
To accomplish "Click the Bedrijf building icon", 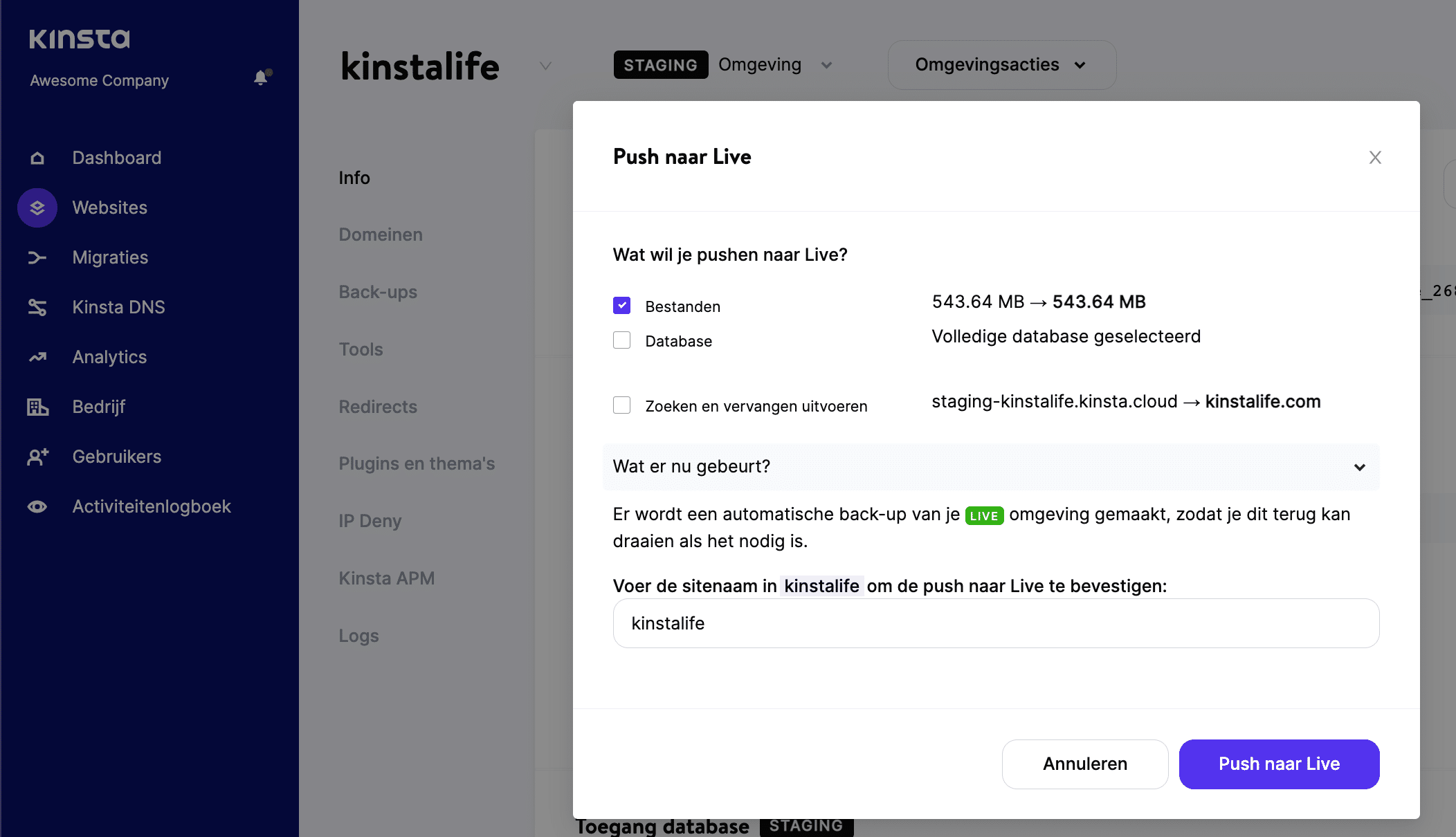I will [x=37, y=407].
